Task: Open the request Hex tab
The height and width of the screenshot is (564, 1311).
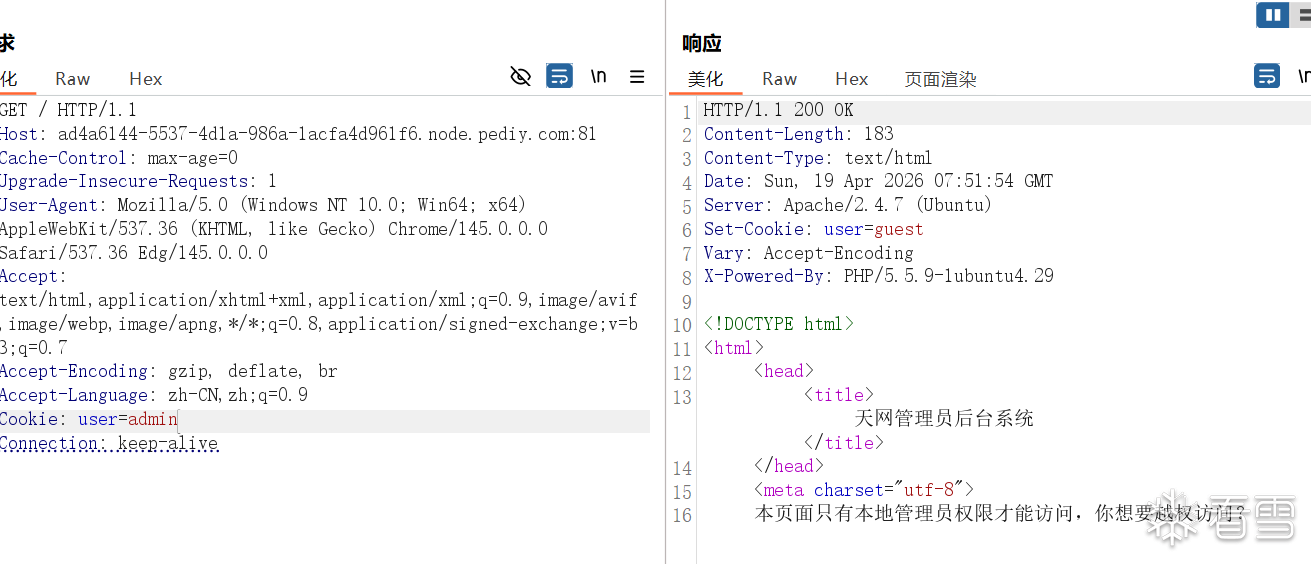Action: pyautogui.click(x=145, y=79)
